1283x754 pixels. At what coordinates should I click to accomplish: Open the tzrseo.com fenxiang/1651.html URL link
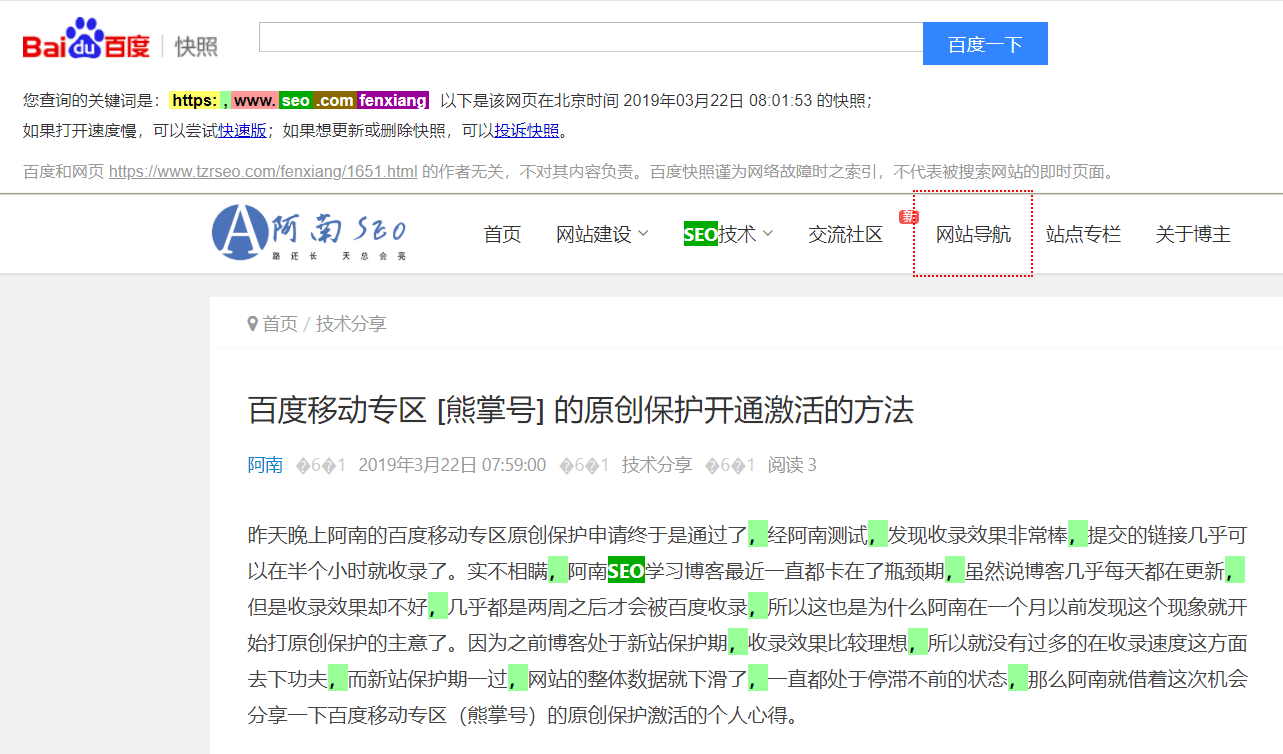point(263,171)
